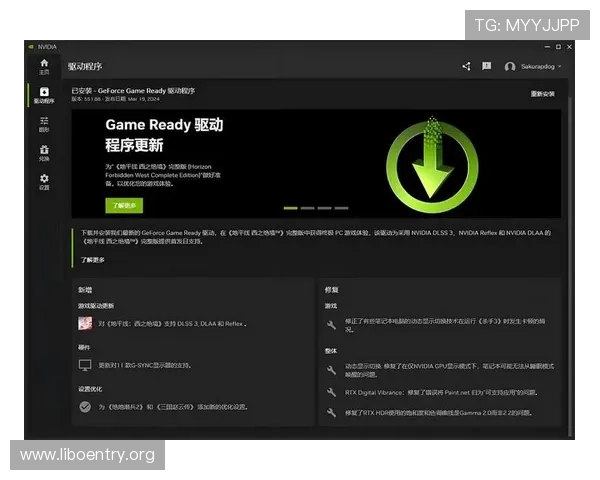
Task: Select the DLSS 3, DLAA and Reflex text
Action: tap(172, 324)
